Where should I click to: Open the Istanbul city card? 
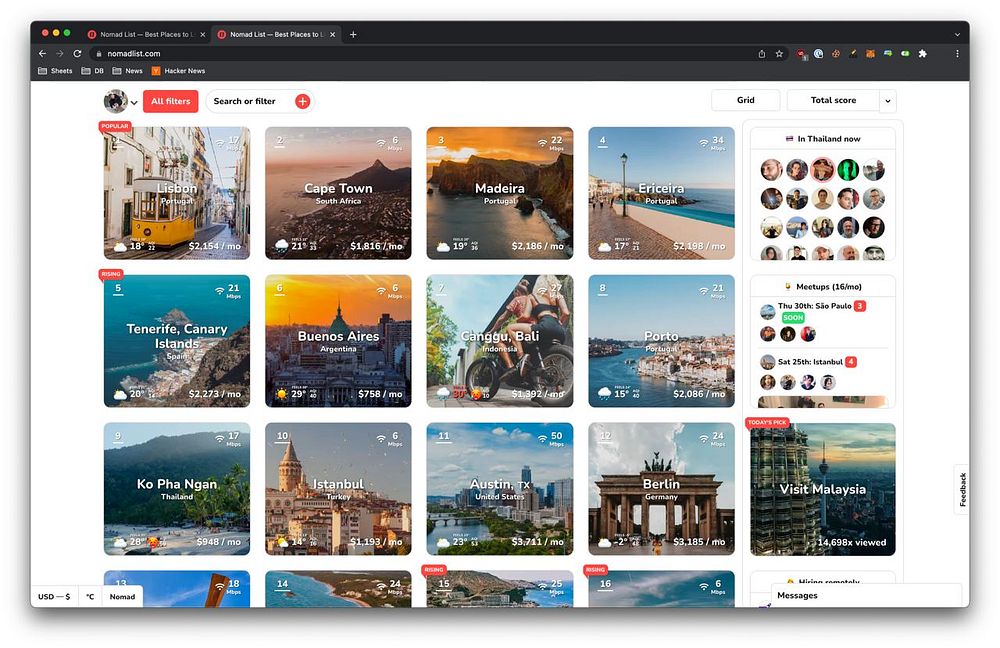(x=338, y=489)
